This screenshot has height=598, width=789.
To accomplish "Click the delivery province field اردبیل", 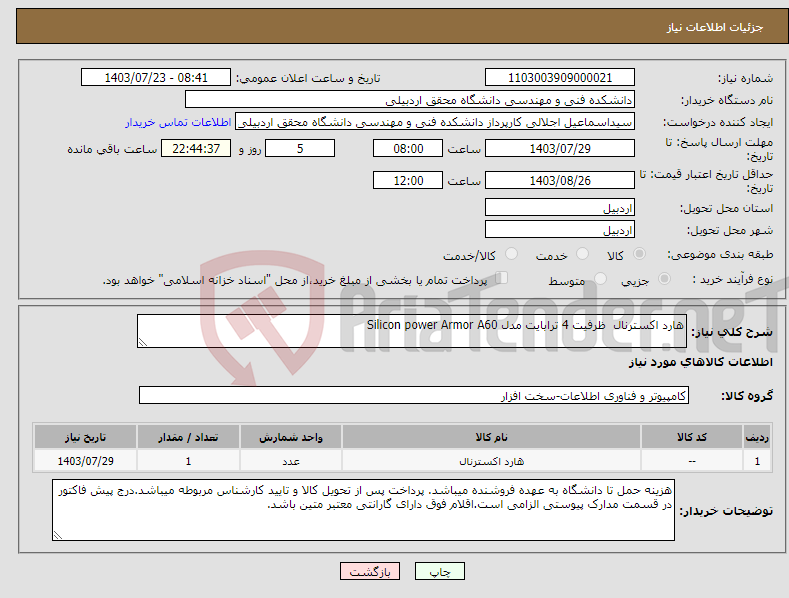I will click(x=560, y=207).
